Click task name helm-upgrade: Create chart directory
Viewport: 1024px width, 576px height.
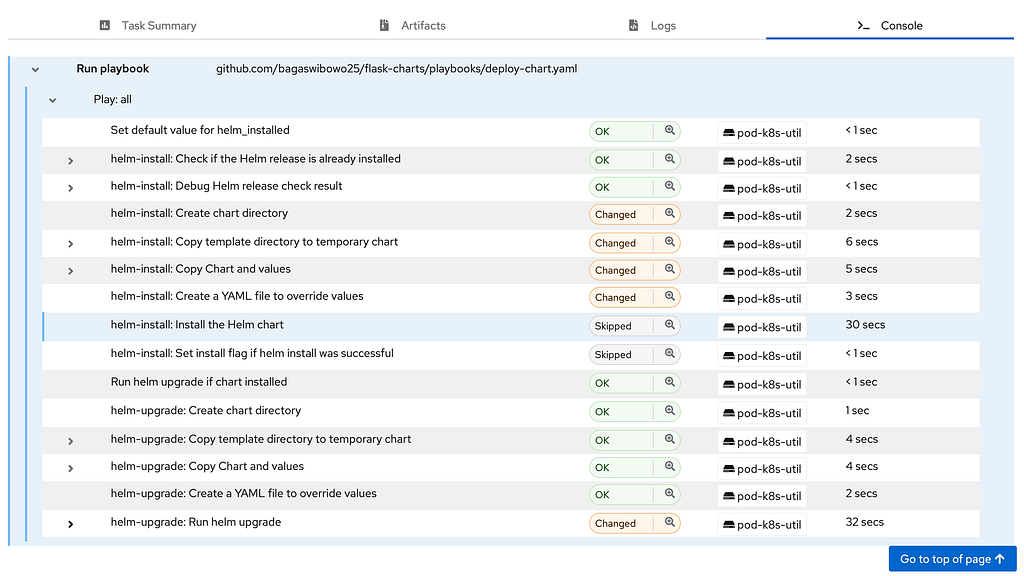206,411
